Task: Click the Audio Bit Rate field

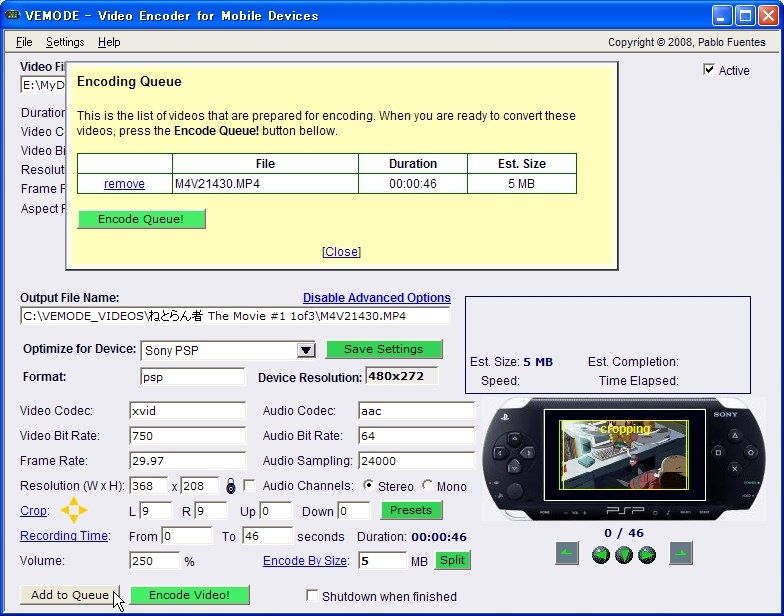Action: click(x=416, y=436)
